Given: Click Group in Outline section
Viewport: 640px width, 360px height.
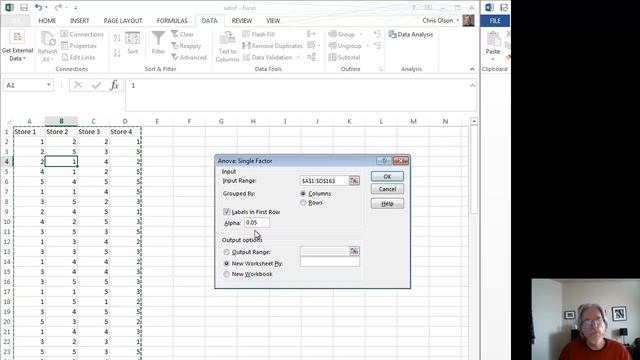Looking at the screenshot, I should tap(342, 34).
